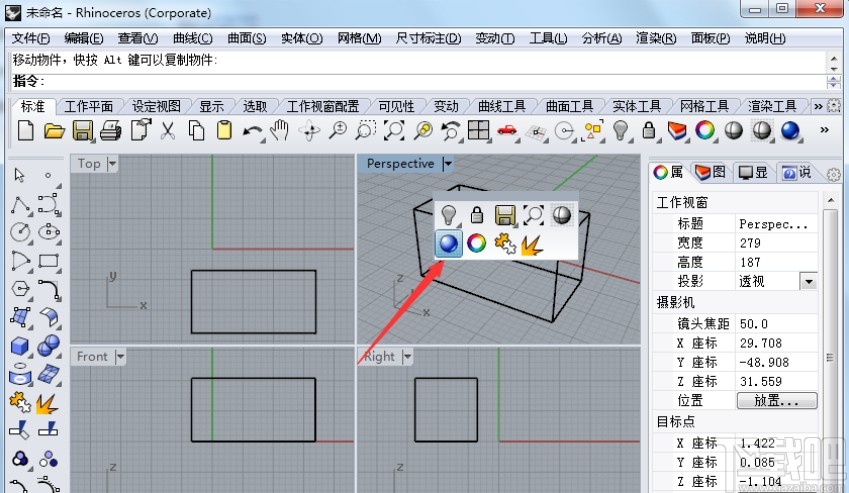Open the four-viewport layout icon

point(479,130)
